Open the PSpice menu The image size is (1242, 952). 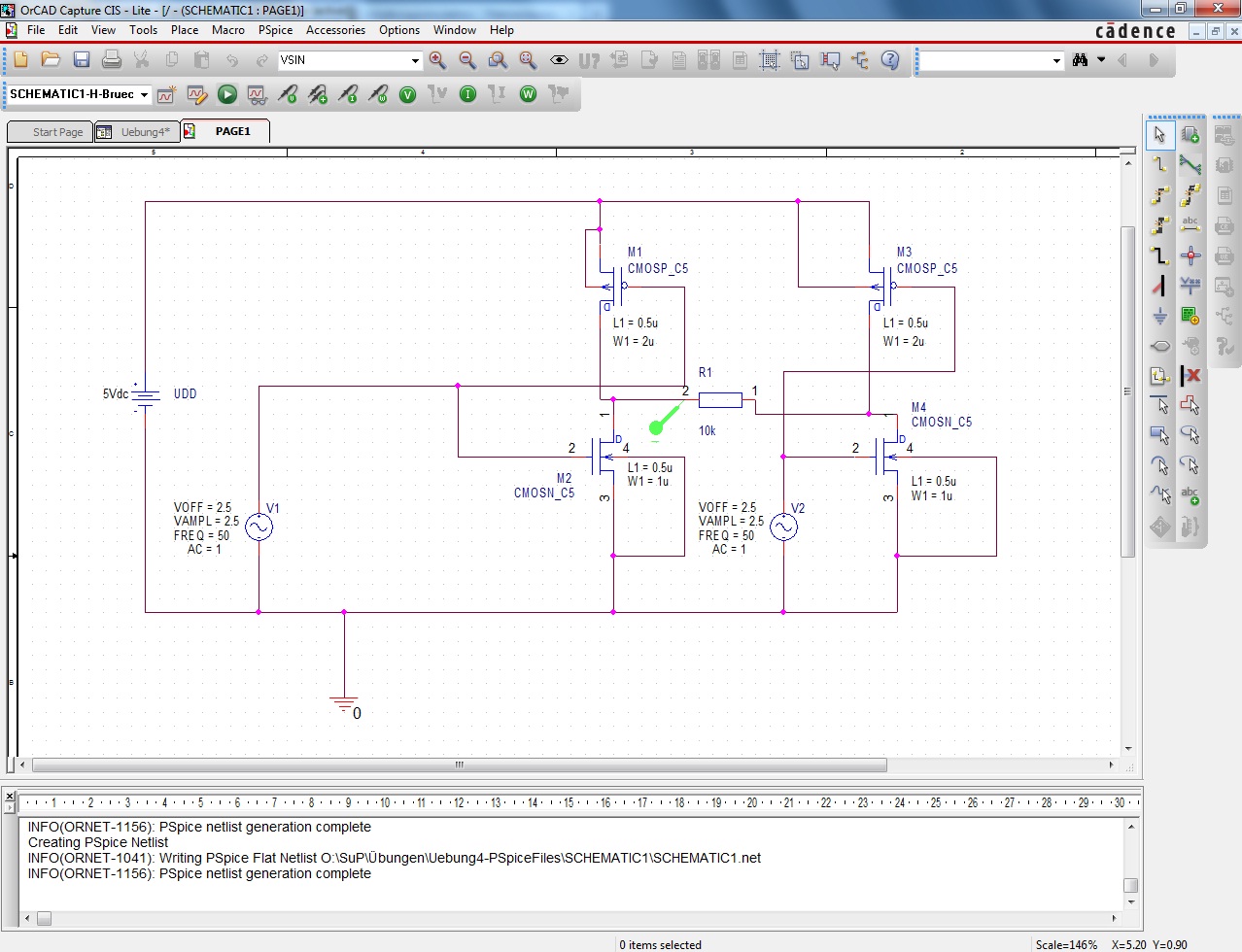tap(275, 30)
